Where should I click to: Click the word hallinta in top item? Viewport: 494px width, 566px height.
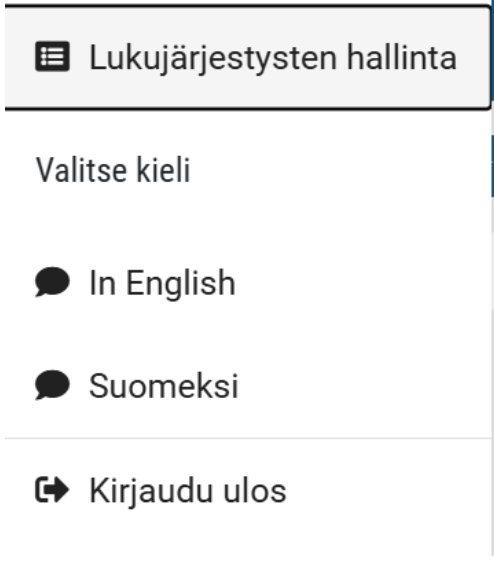click(402, 57)
